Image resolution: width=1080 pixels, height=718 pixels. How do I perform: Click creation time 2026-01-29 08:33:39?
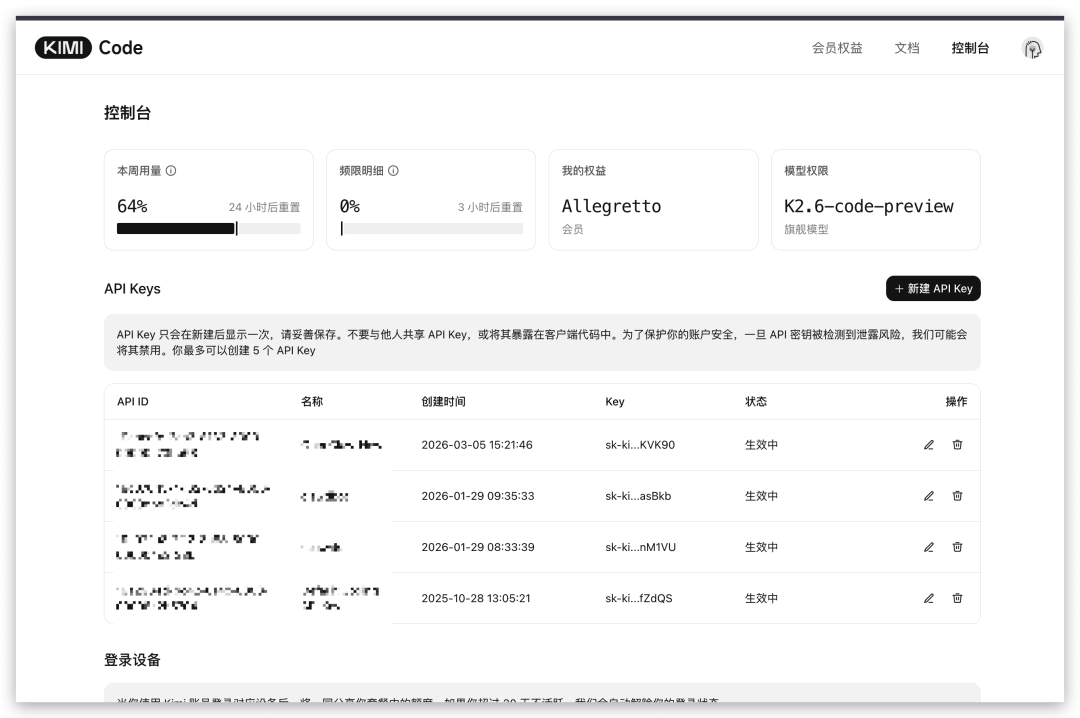[x=477, y=547]
